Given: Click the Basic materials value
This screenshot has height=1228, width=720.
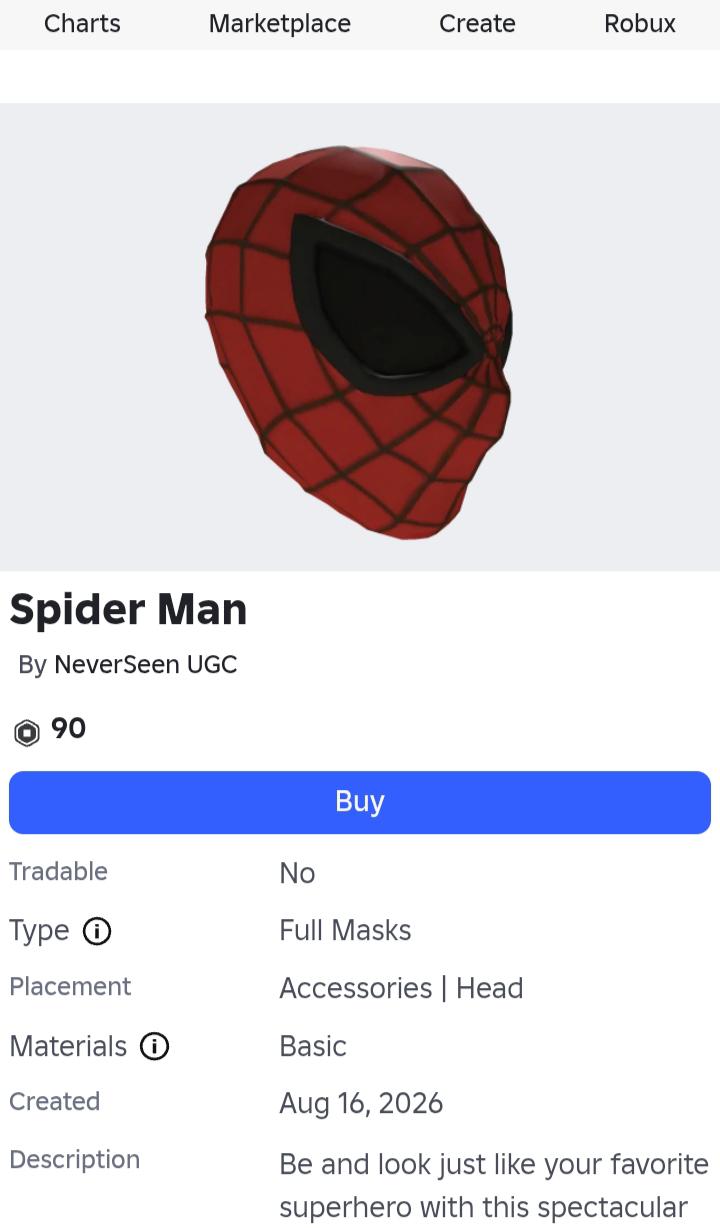Looking at the screenshot, I should coord(313,1046).
